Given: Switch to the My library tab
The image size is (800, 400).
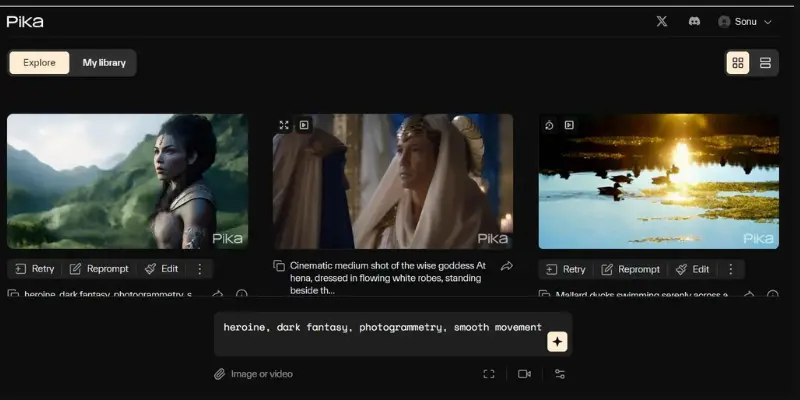Looking at the screenshot, I should [104, 63].
